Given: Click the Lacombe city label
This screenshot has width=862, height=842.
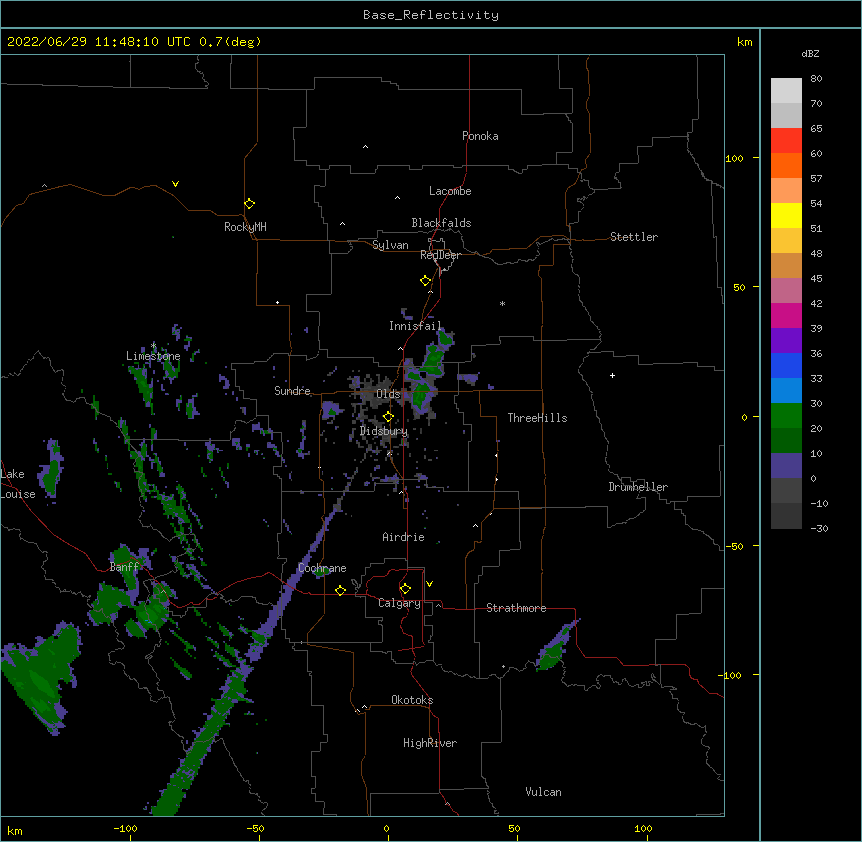Looking at the screenshot, I should click(x=450, y=191).
